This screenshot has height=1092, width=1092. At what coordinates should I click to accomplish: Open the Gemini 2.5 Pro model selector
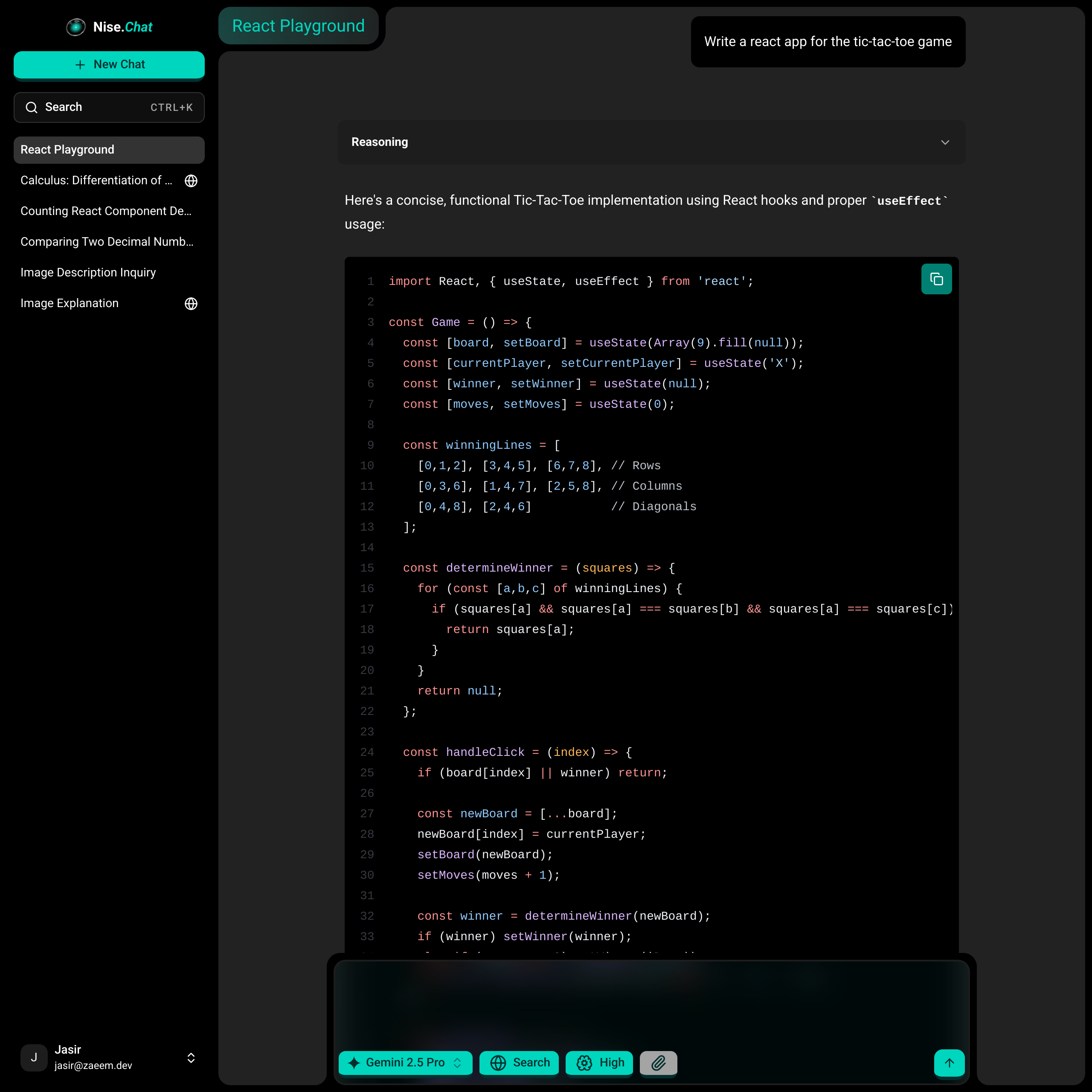(405, 1063)
